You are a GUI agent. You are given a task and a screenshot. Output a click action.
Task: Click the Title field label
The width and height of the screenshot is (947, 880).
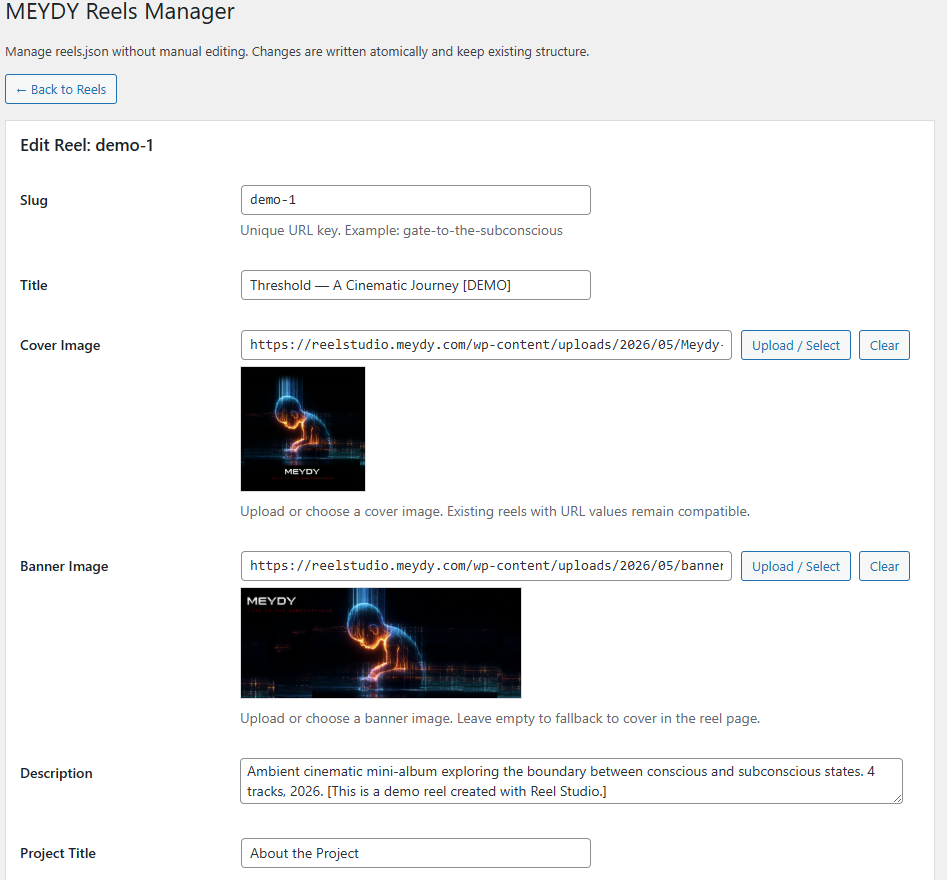click(34, 285)
